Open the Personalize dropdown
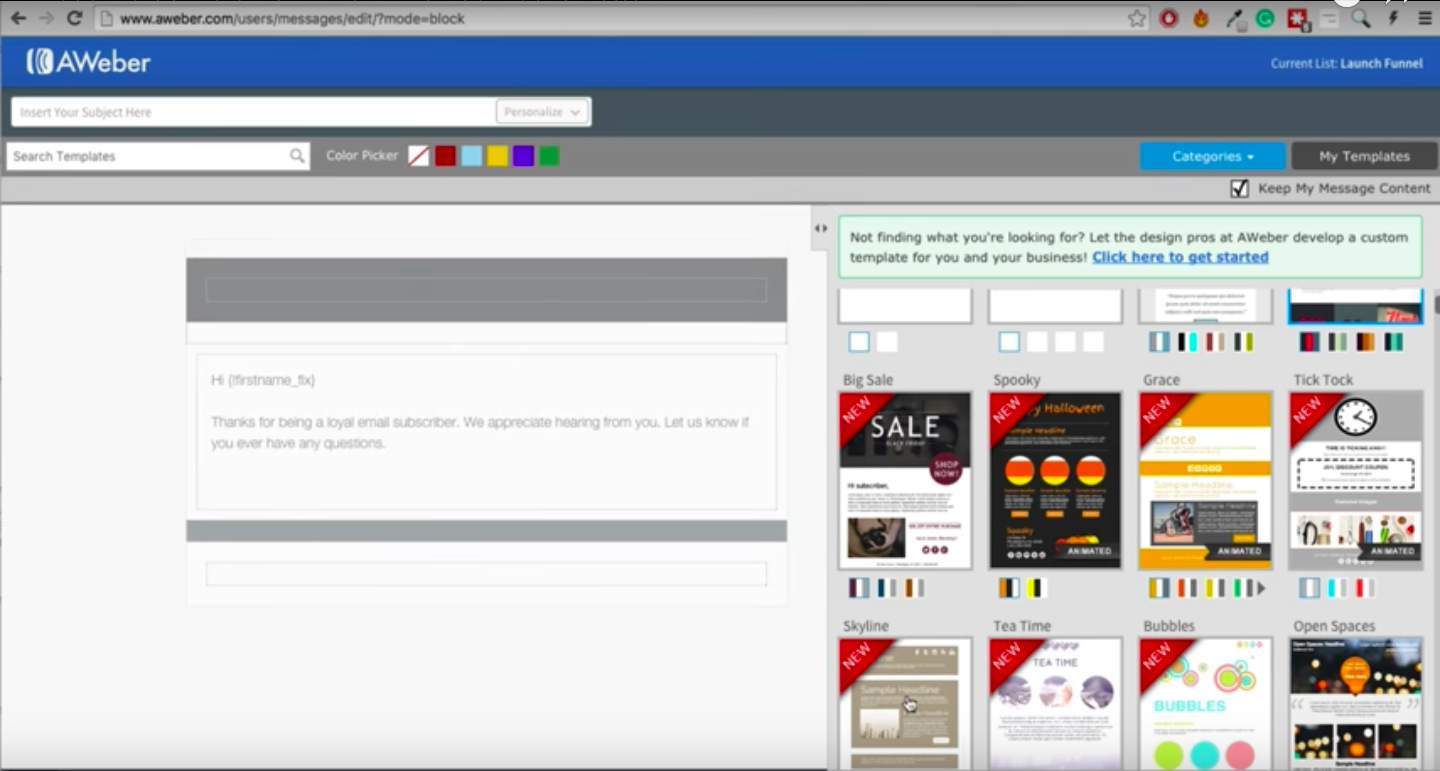1440x771 pixels. [542, 112]
